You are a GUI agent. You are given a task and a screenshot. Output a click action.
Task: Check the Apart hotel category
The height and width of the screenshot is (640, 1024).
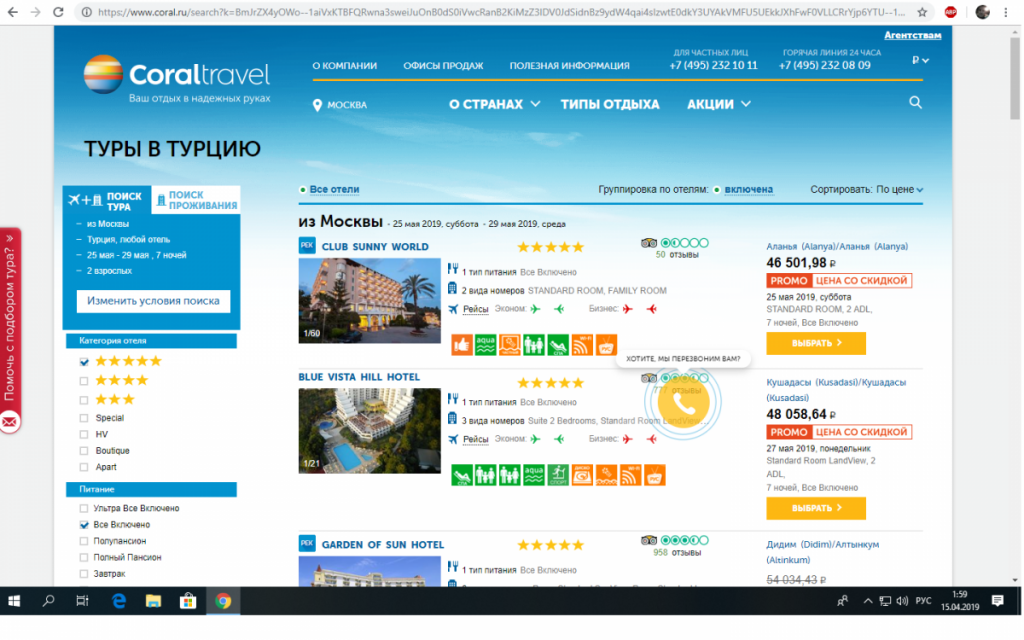point(84,467)
